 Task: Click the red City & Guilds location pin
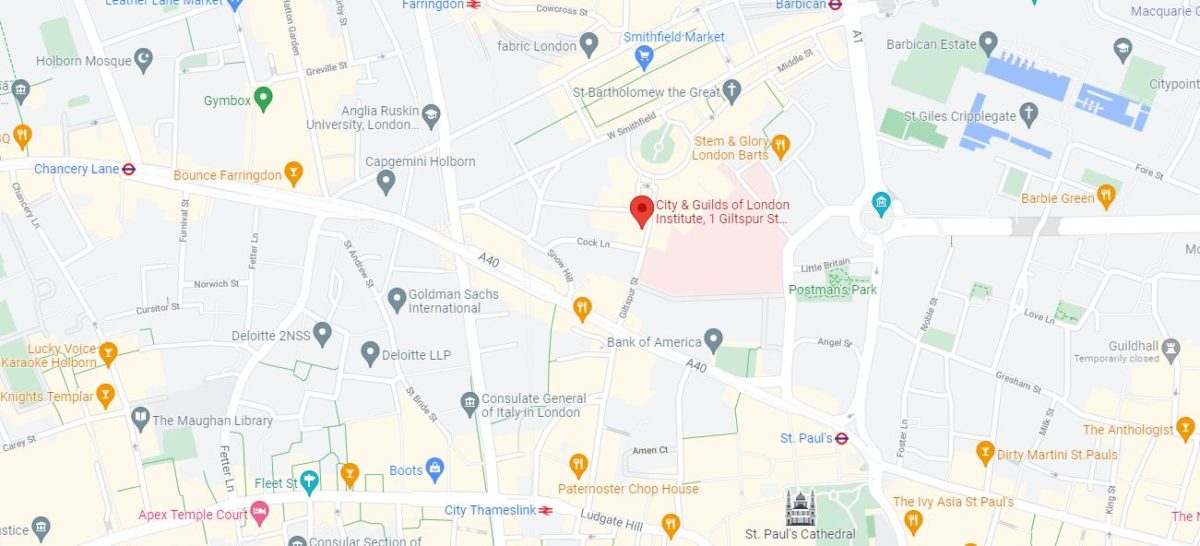point(642,212)
